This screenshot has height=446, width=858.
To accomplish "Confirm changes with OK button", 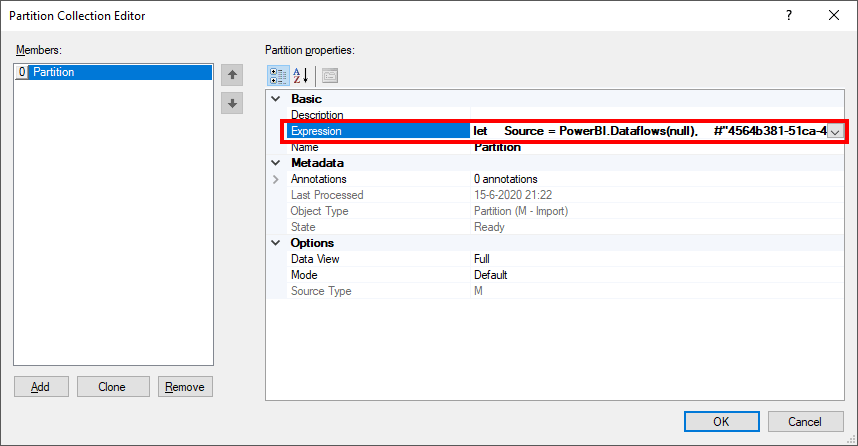I will coord(721,422).
